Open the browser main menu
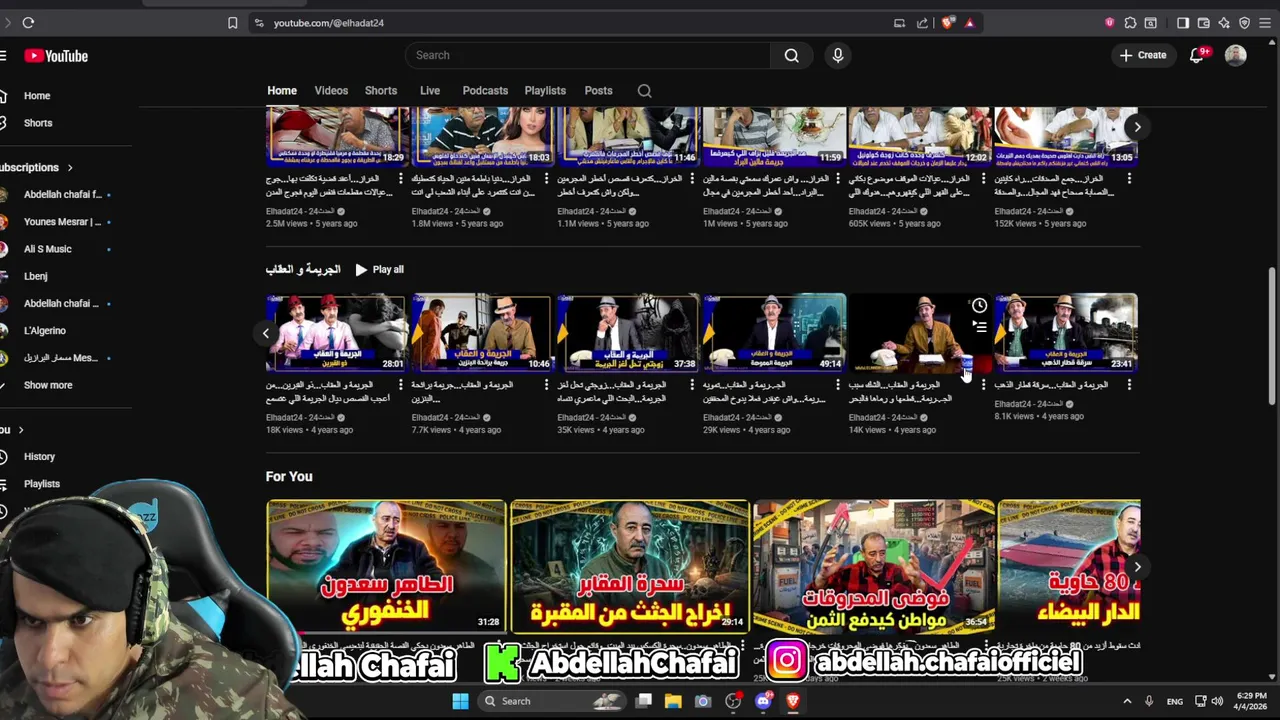The image size is (1280, 720). [x=1267, y=23]
